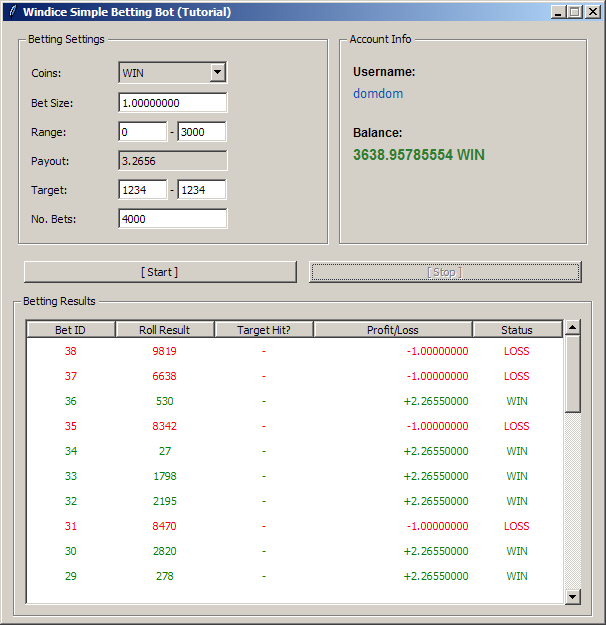Click the feather app icon in title bar
606x625 pixels.
[13, 12]
